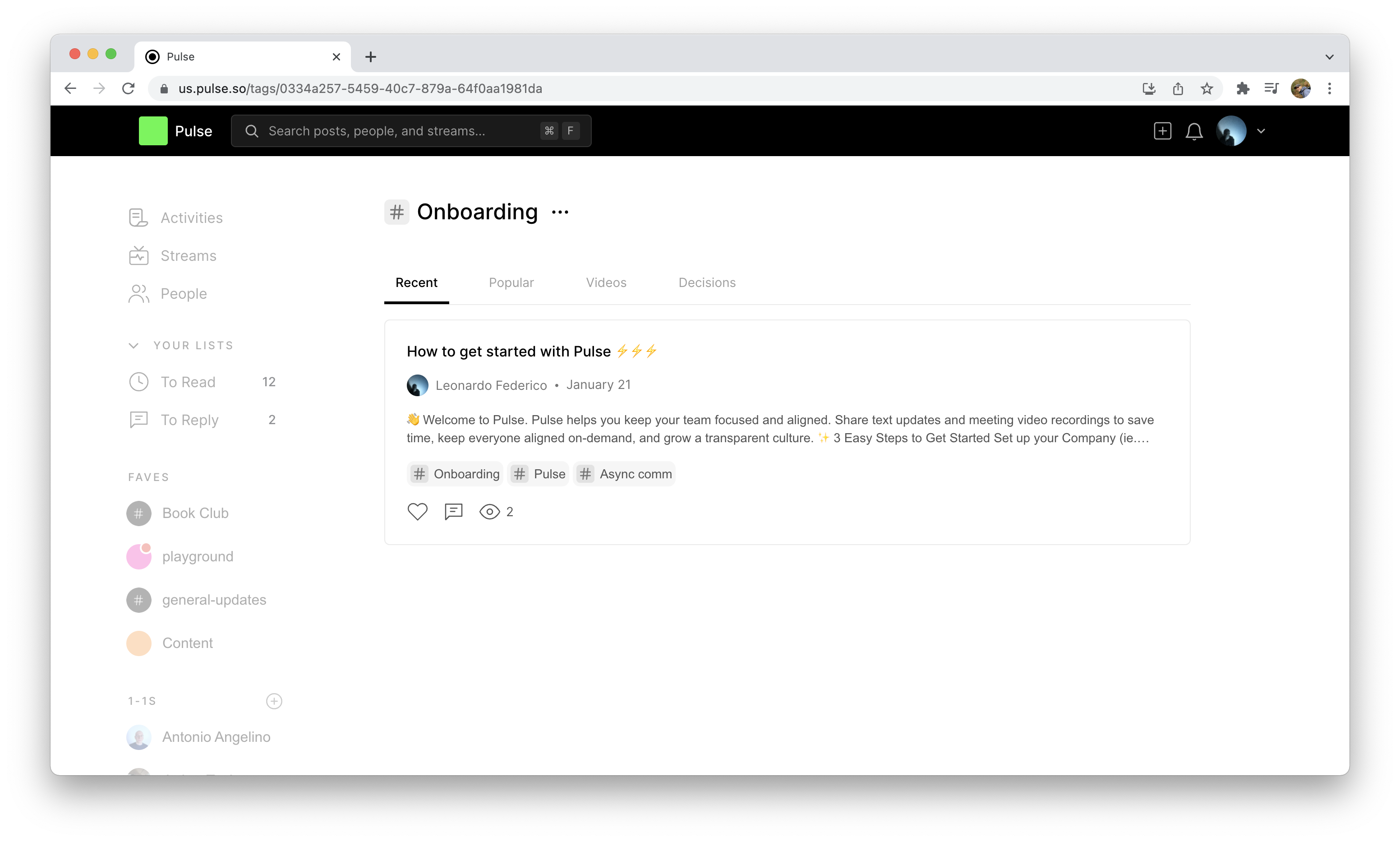Screen dimensions: 1400x842
Task: Click the comment icon on the post
Action: point(453,512)
